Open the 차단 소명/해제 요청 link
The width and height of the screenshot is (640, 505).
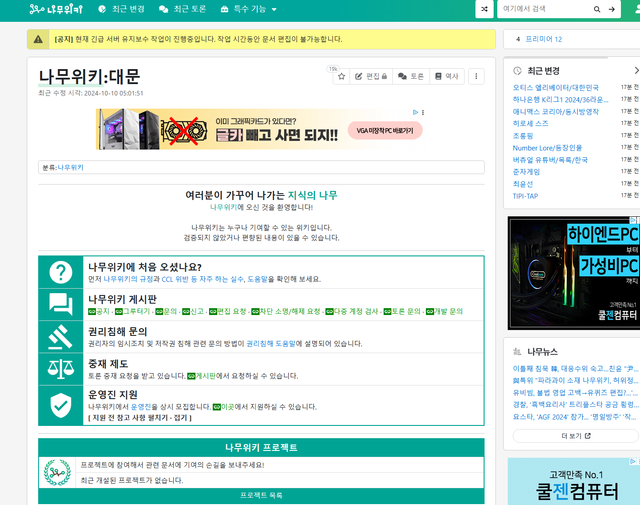286,311
